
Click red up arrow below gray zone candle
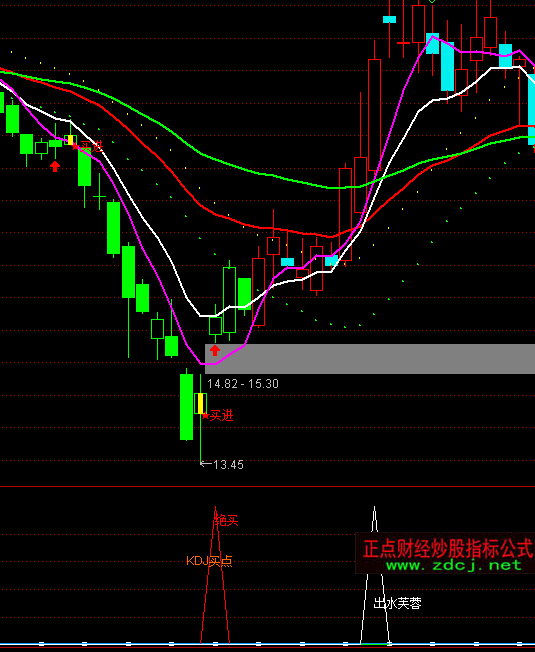point(214,350)
